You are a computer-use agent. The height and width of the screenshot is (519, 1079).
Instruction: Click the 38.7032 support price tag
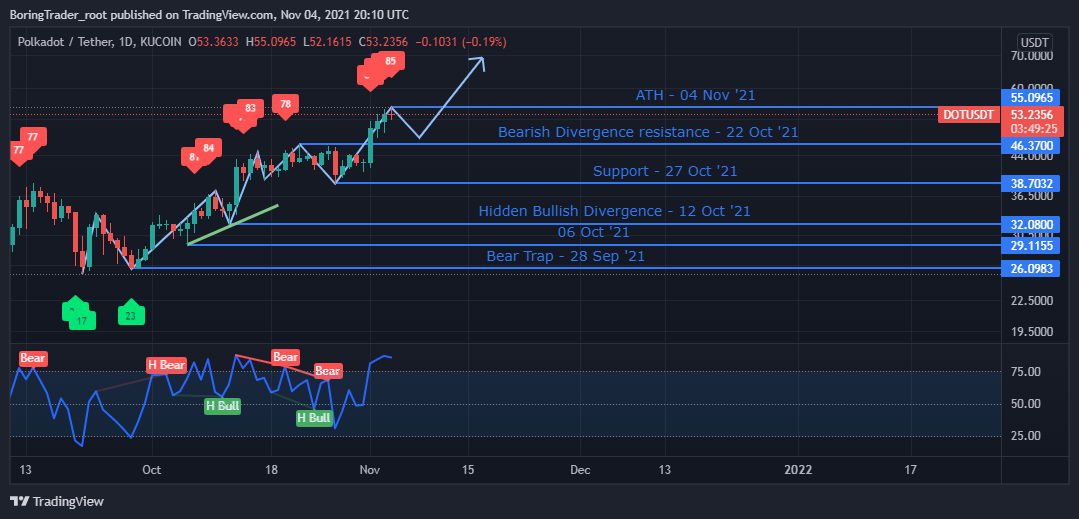pyautogui.click(x=1031, y=184)
